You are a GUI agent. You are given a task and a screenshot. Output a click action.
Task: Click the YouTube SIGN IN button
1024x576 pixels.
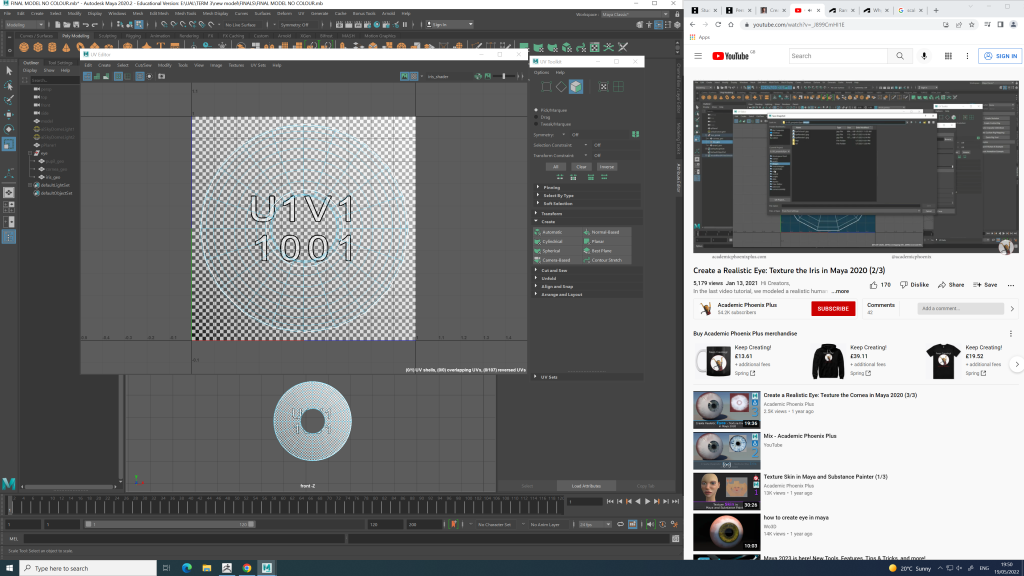tap(1000, 56)
